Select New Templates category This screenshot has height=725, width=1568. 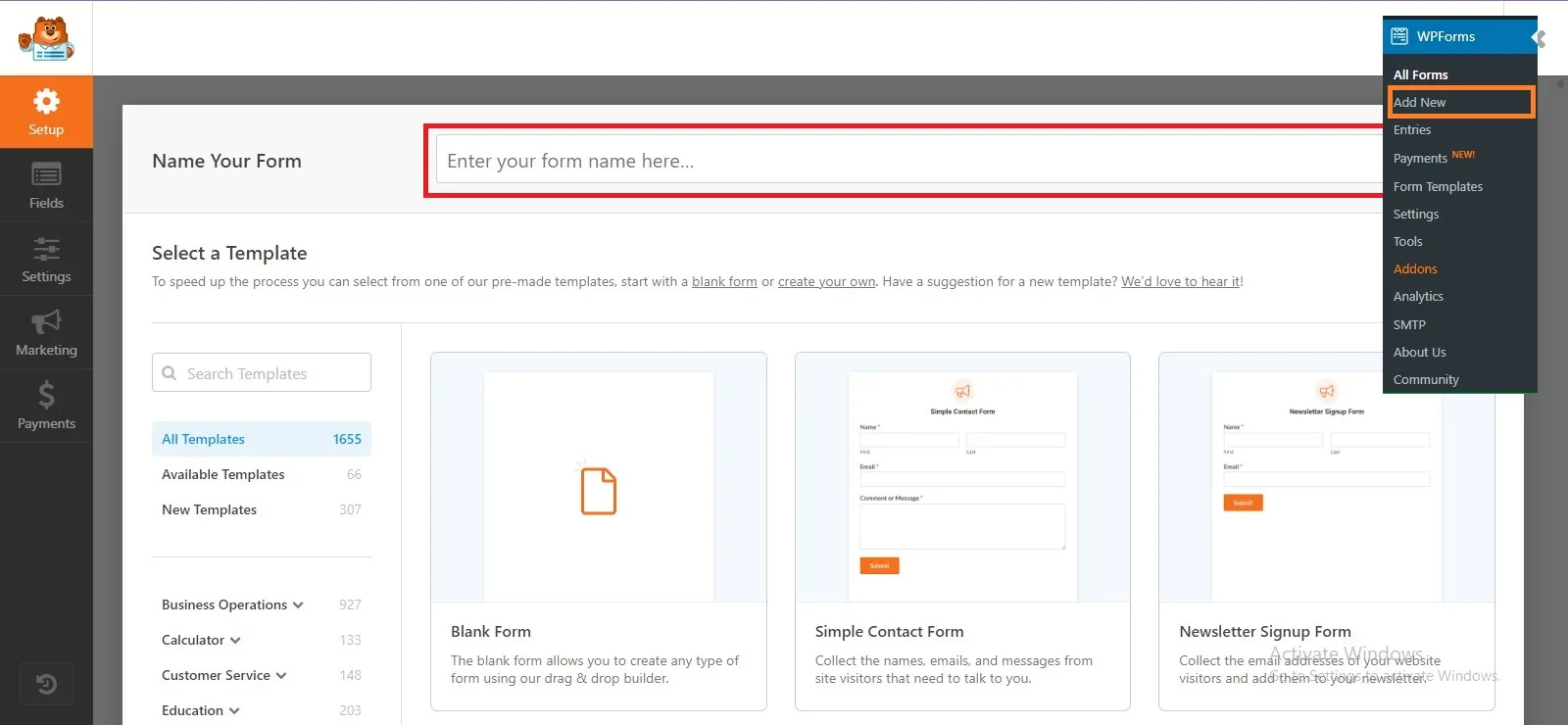pyautogui.click(x=262, y=509)
